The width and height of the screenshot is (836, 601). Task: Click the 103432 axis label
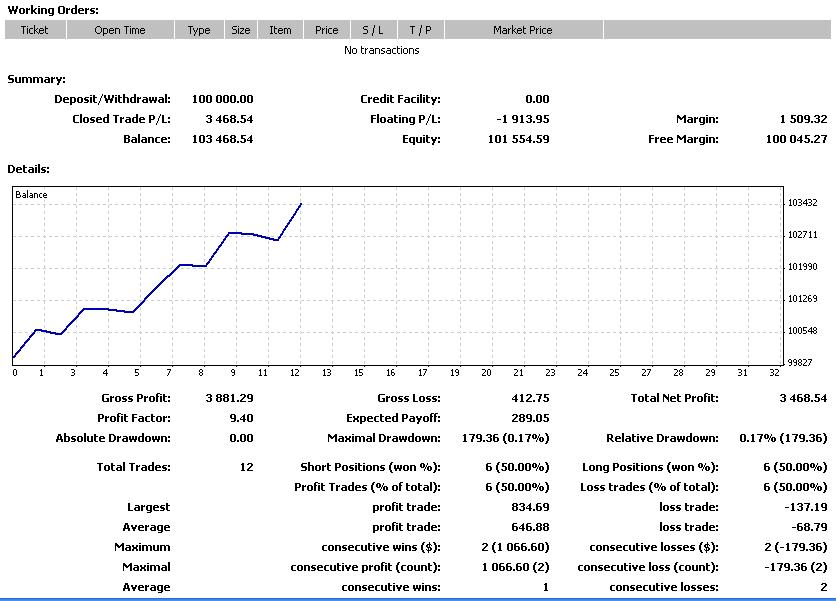point(802,203)
